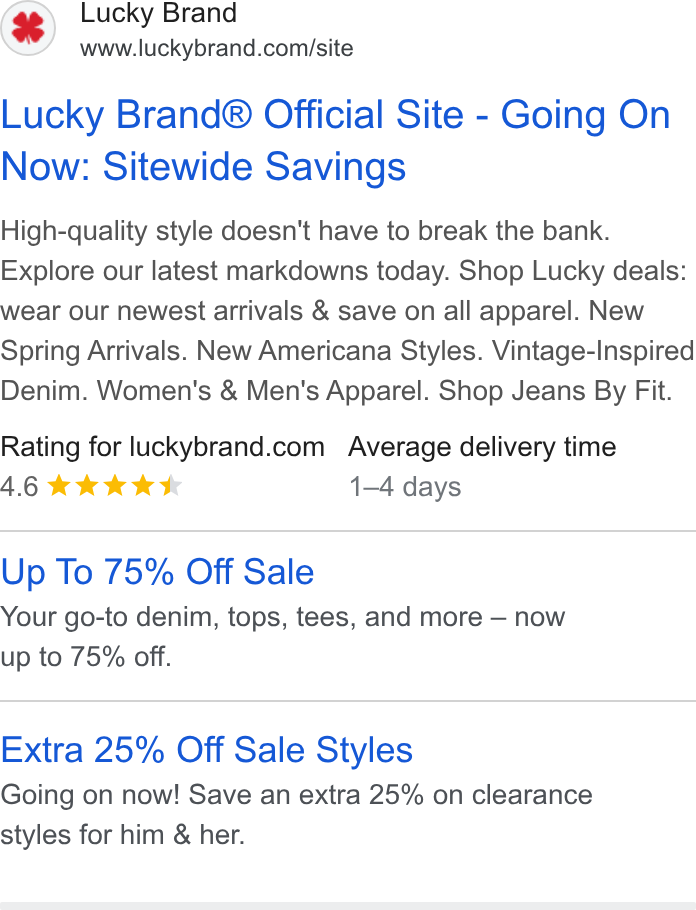Select the 4.6 rating number
The width and height of the screenshot is (696, 910).
19,486
